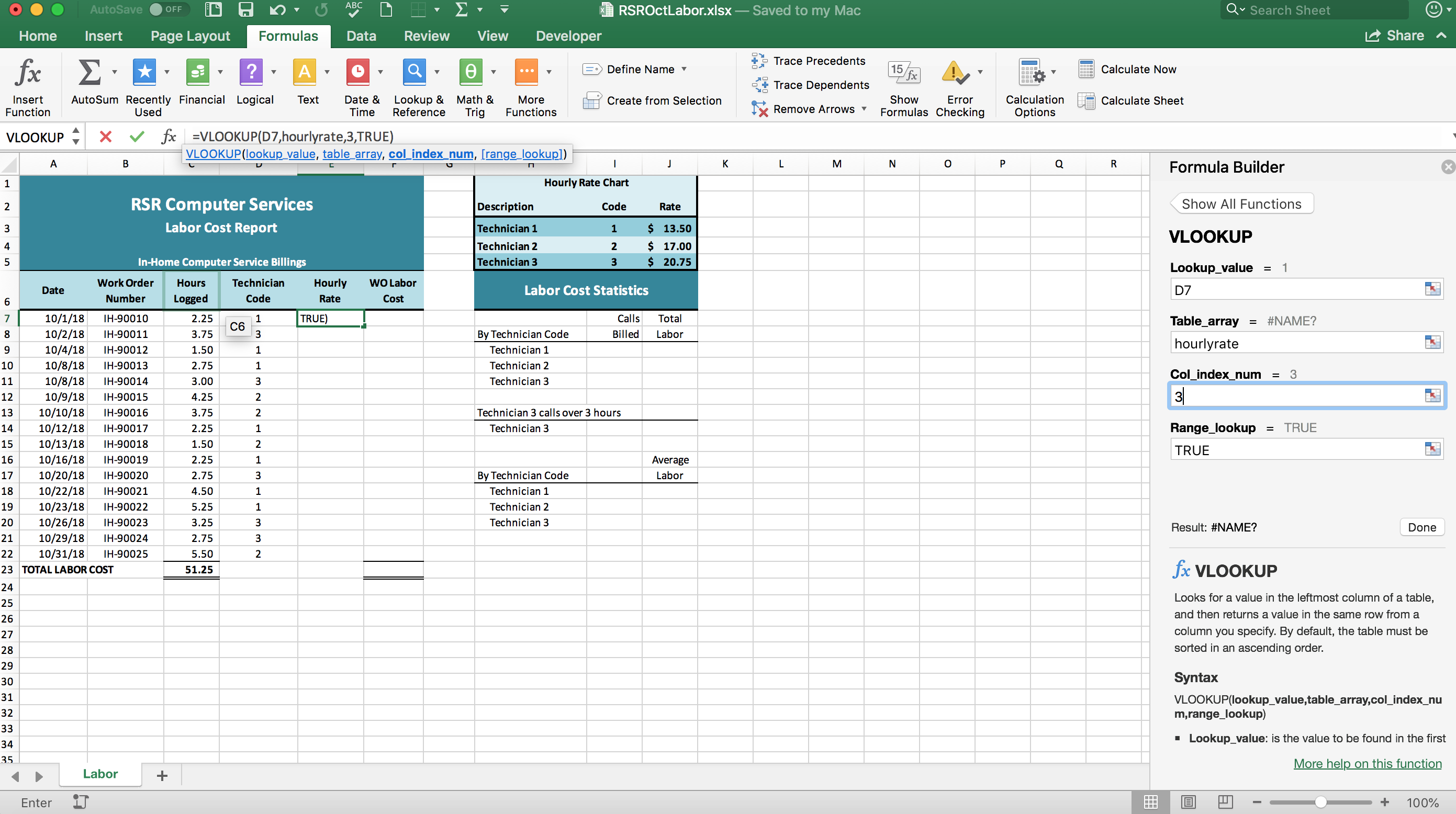Click the Trace Precedents icon

759,61
